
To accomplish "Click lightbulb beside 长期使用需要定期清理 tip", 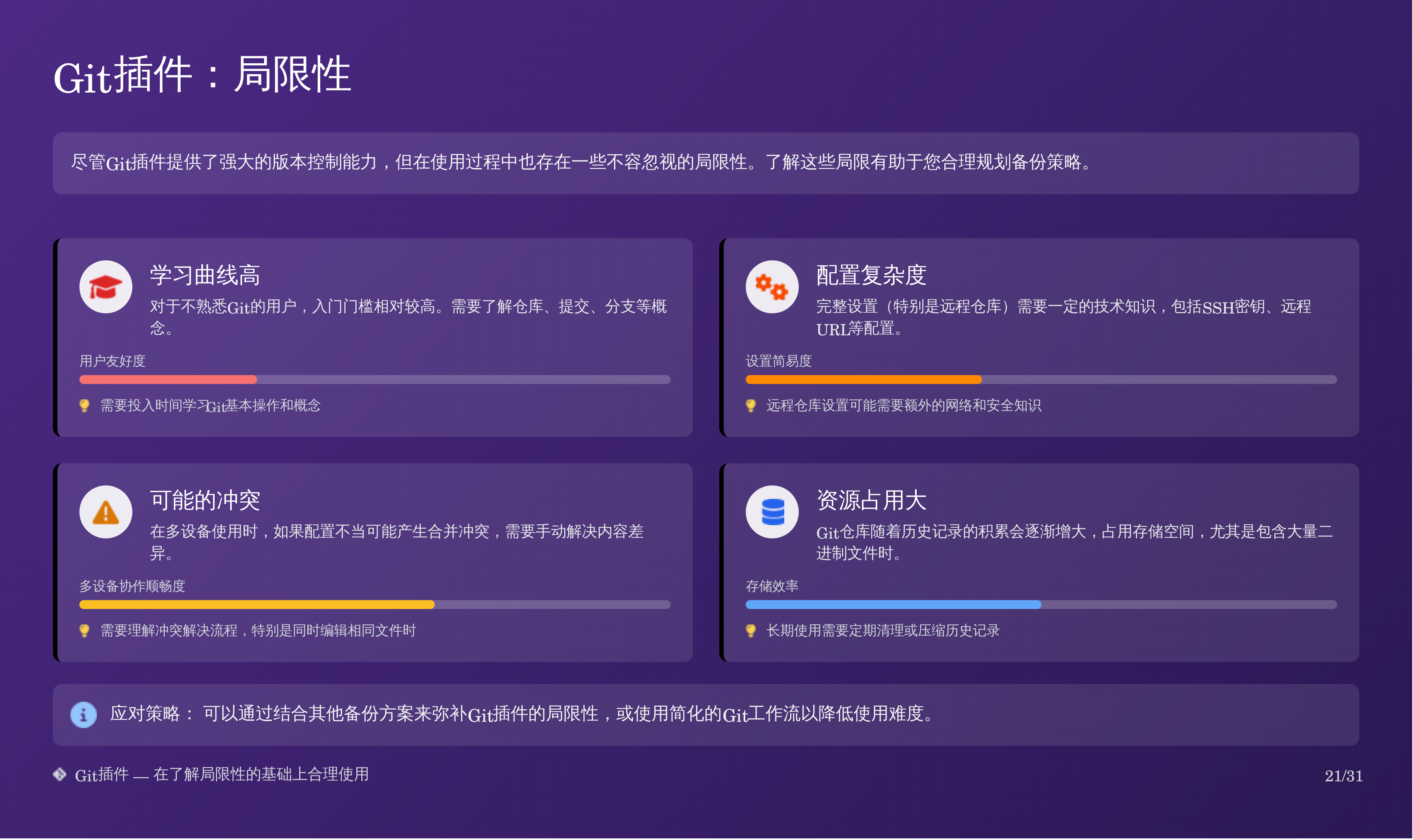I will 750,630.
